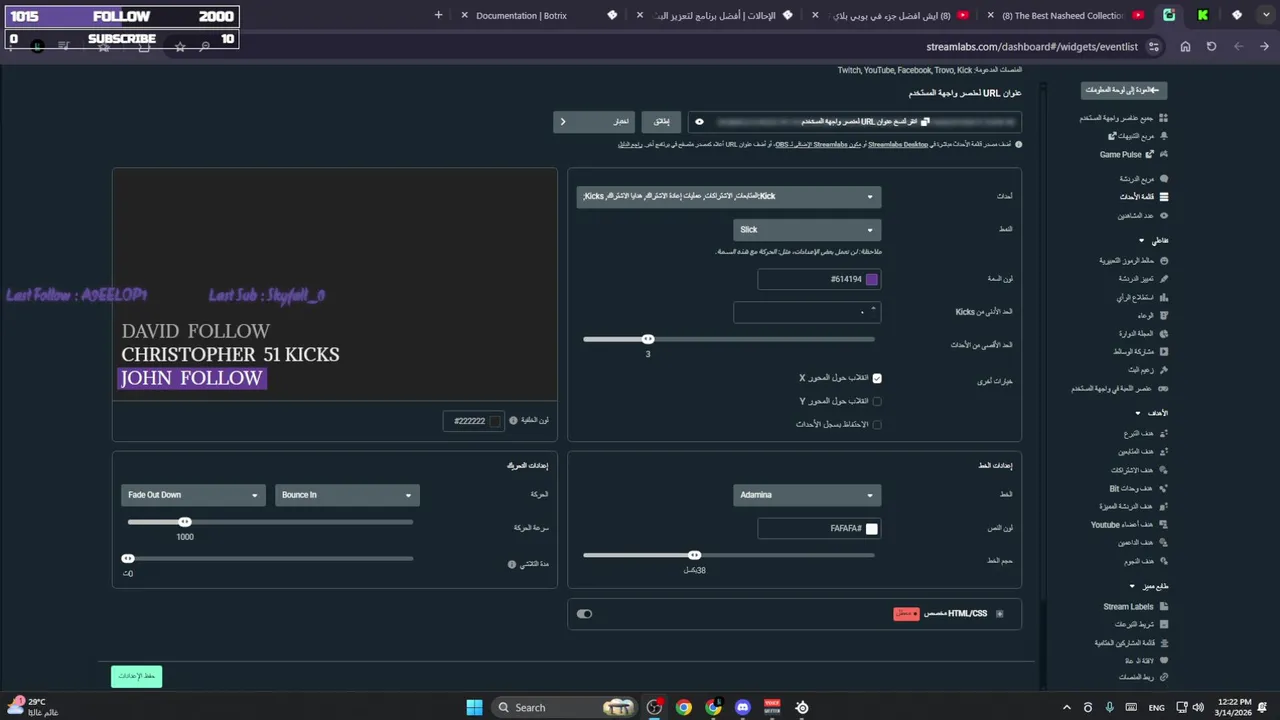
Task: Click the green save settings button
Action: point(136,676)
